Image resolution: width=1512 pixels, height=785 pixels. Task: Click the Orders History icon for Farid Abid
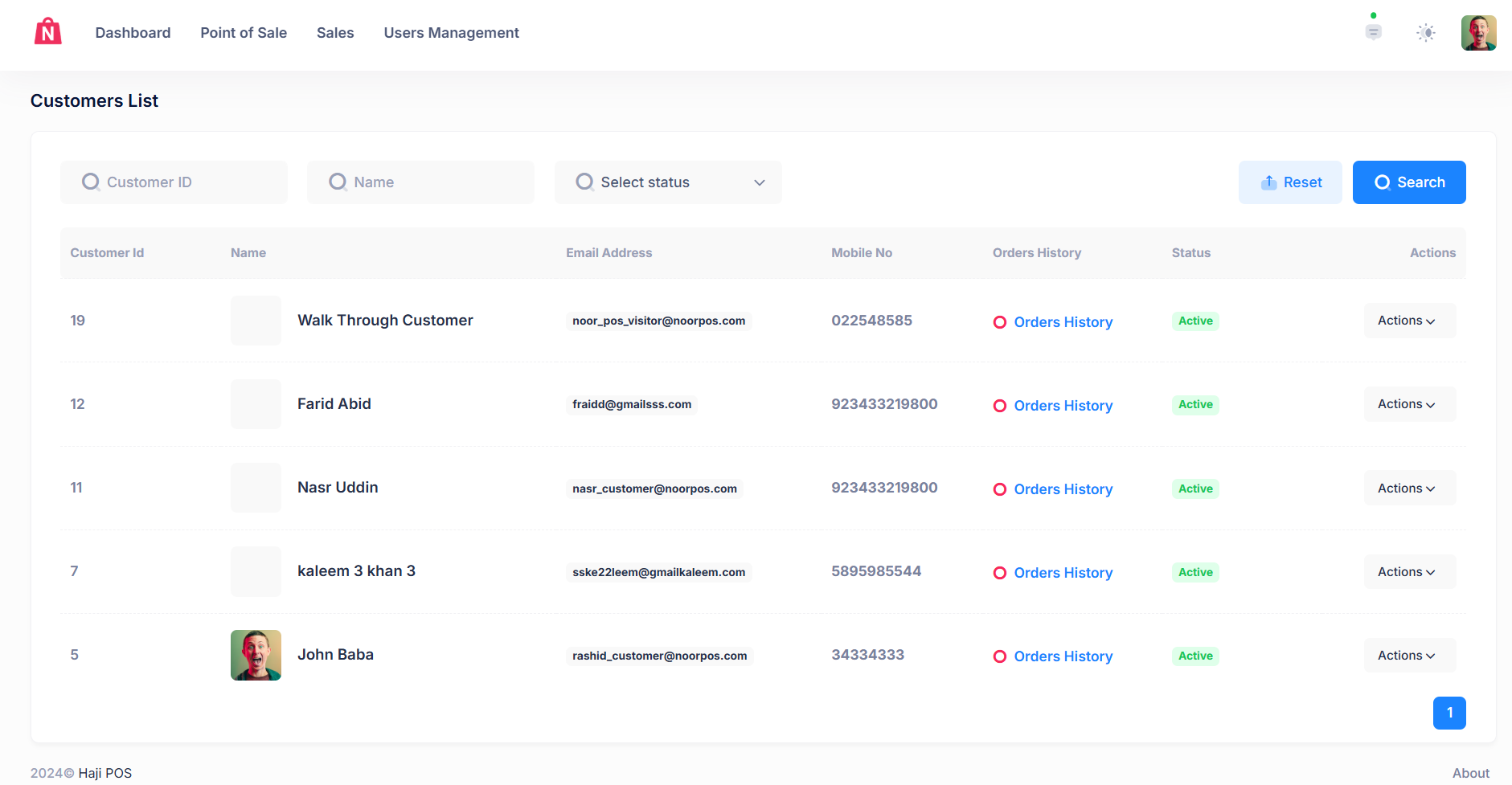[1000, 406]
